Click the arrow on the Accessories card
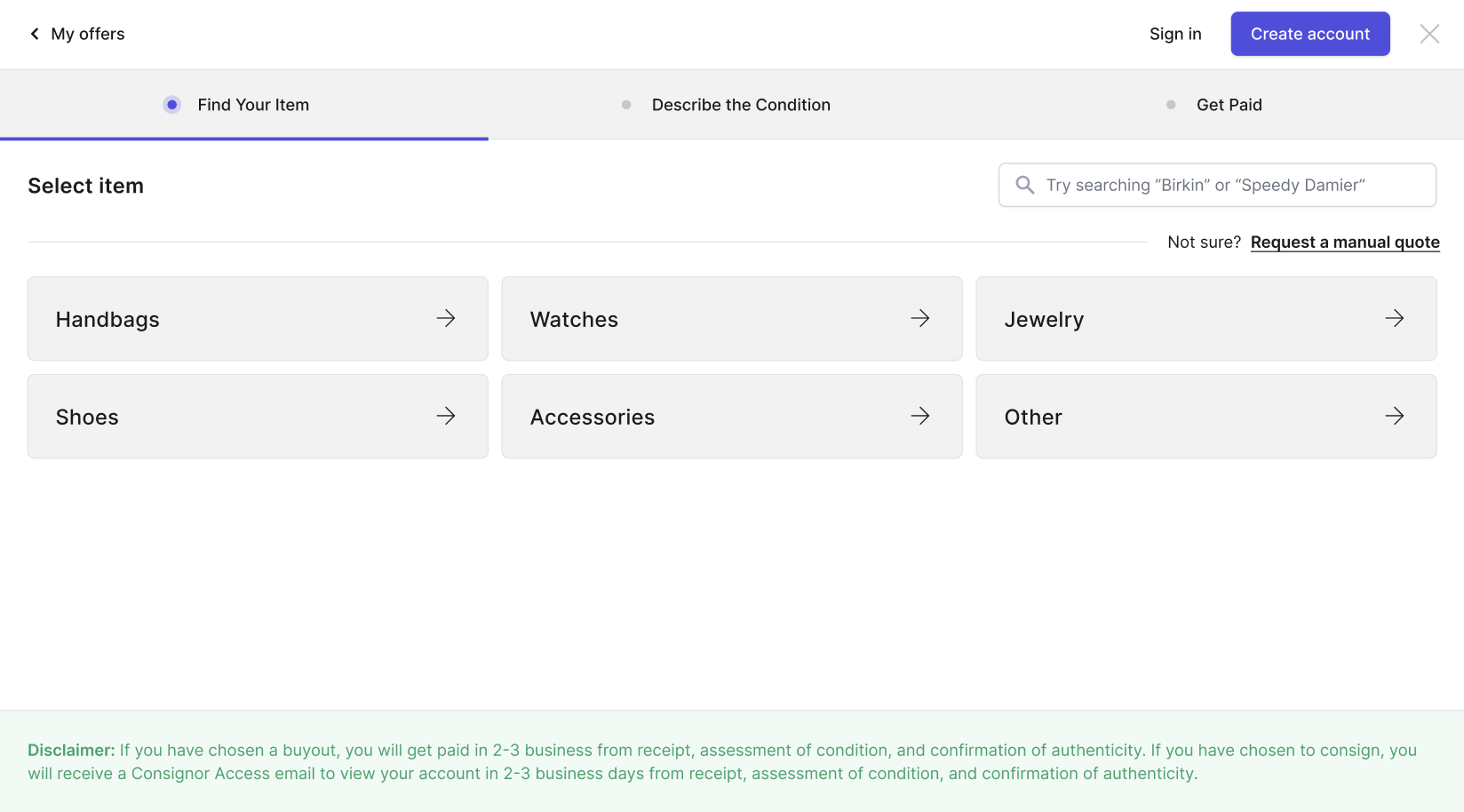1464x812 pixels. [x=920, y=416]
